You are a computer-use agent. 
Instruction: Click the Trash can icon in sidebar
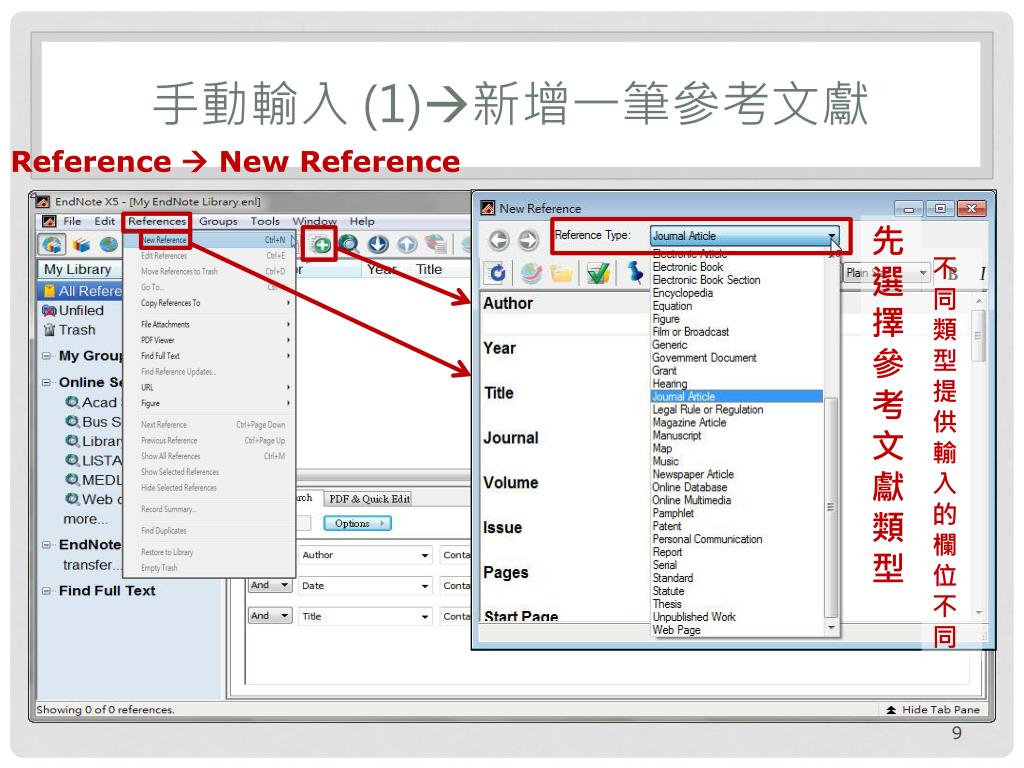(x=50, y=330)
